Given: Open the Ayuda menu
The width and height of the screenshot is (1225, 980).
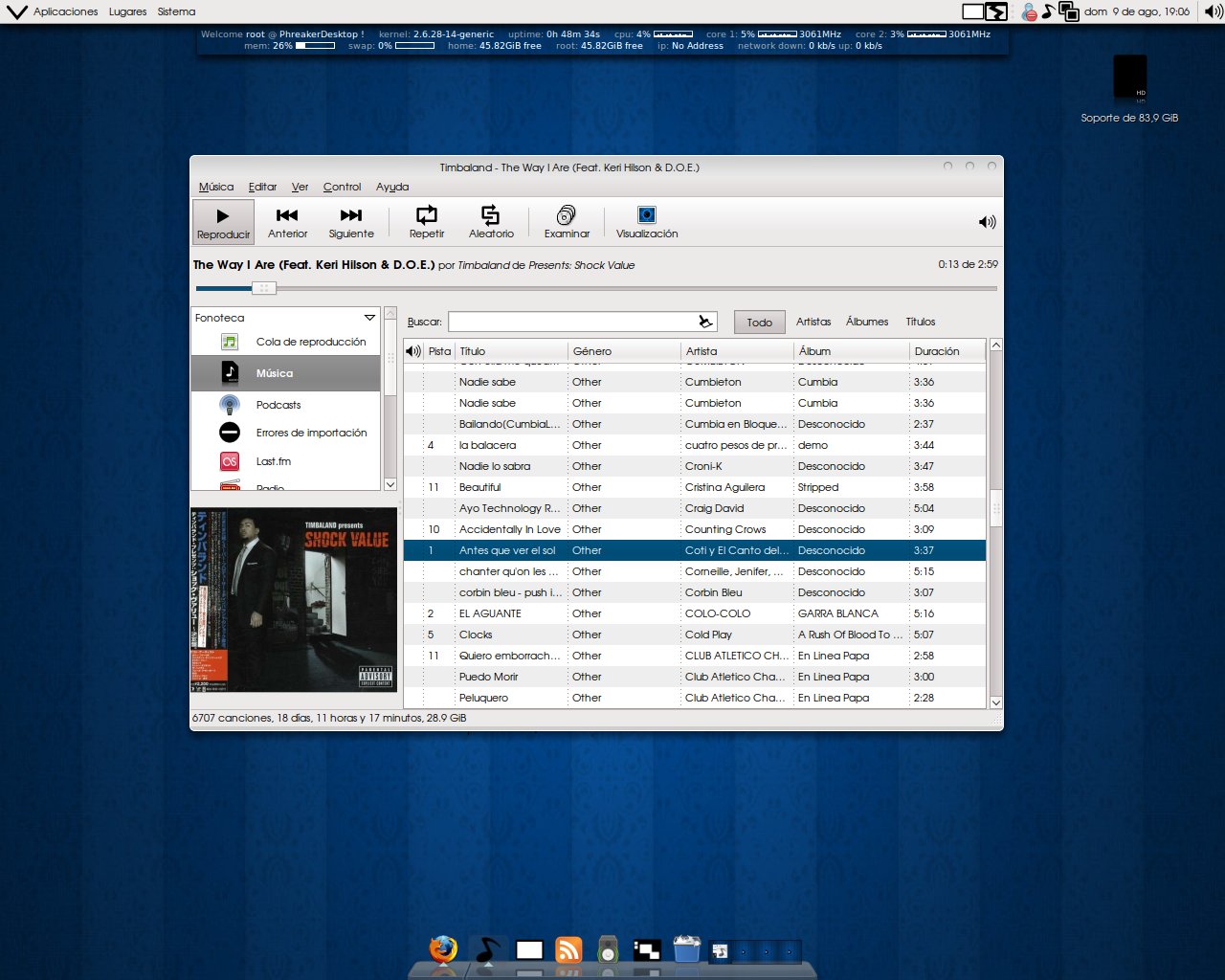Looking at the screenshot, I should pyautogui.click(x=392, y=187).
